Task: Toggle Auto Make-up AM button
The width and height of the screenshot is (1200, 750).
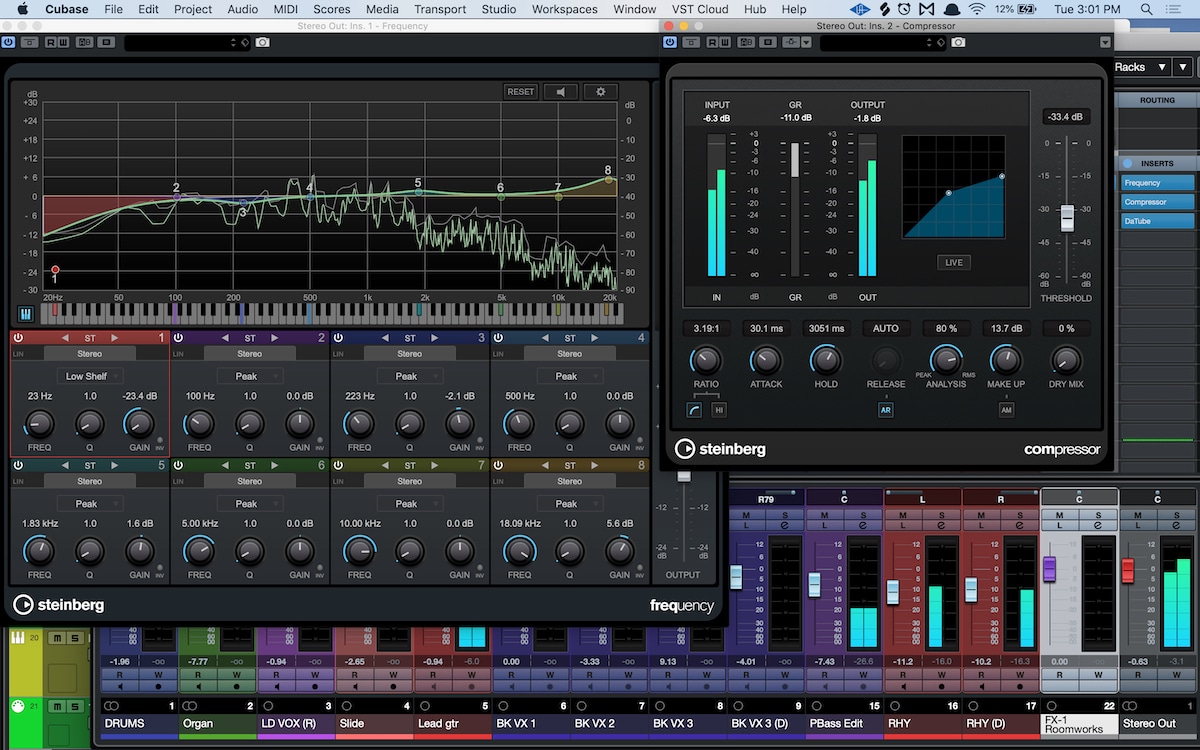Action: point(1006,409)
